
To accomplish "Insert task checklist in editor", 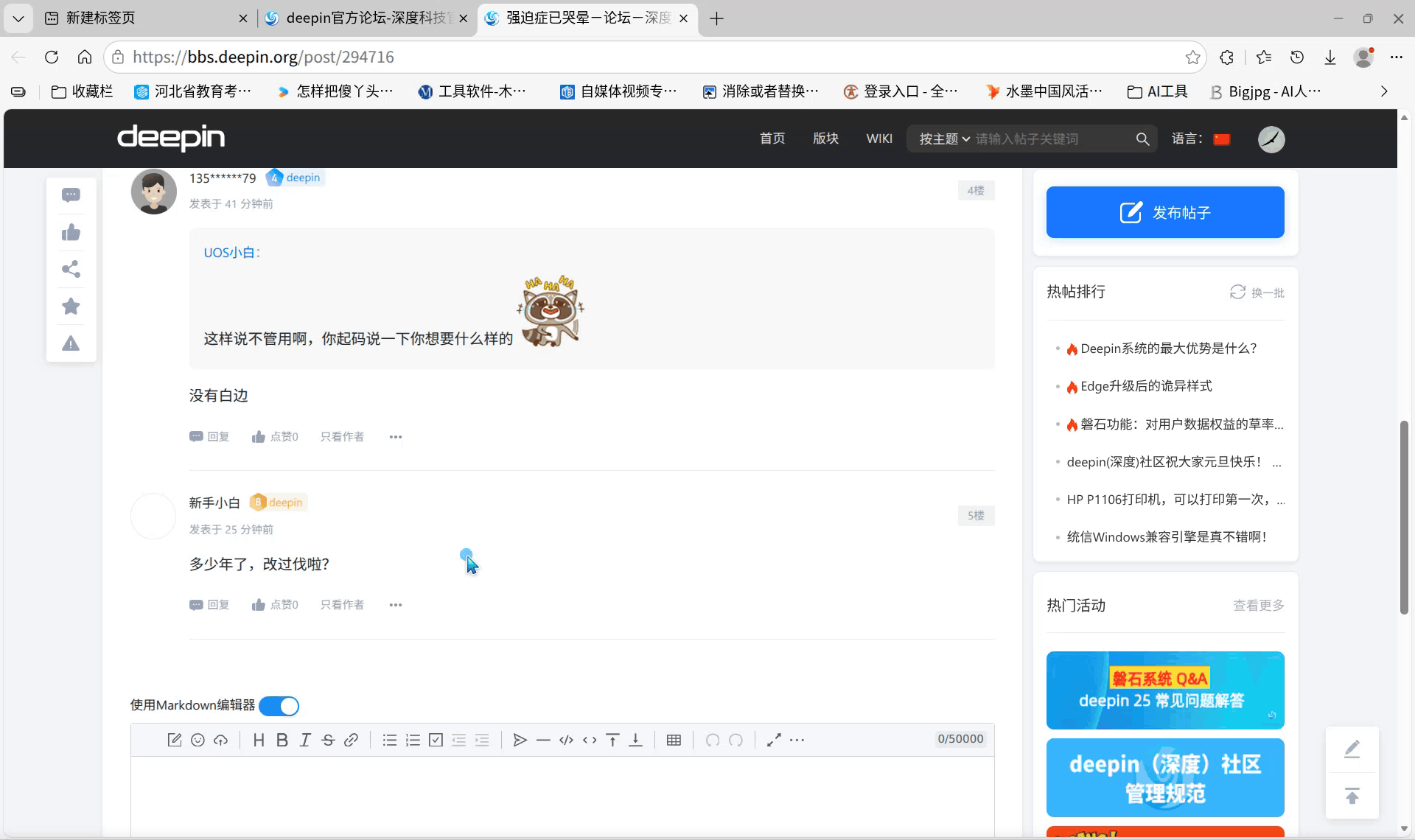I will click(x=436, y=740).
